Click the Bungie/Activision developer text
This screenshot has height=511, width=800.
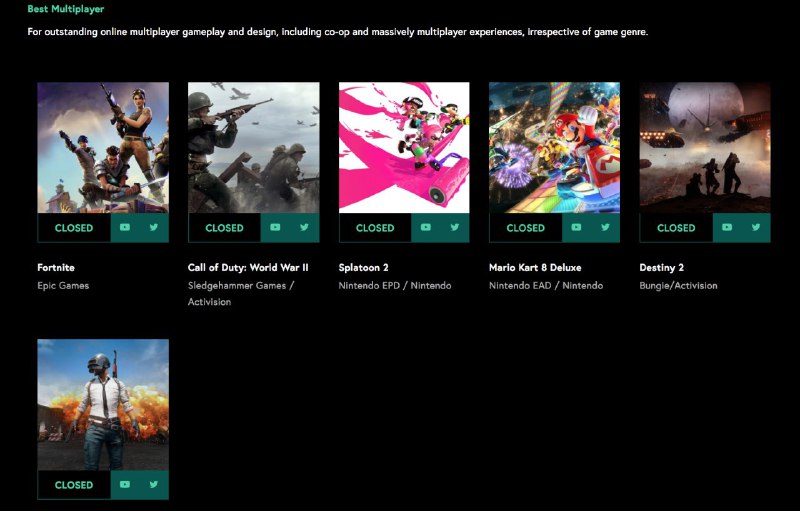tap(678, 286)
